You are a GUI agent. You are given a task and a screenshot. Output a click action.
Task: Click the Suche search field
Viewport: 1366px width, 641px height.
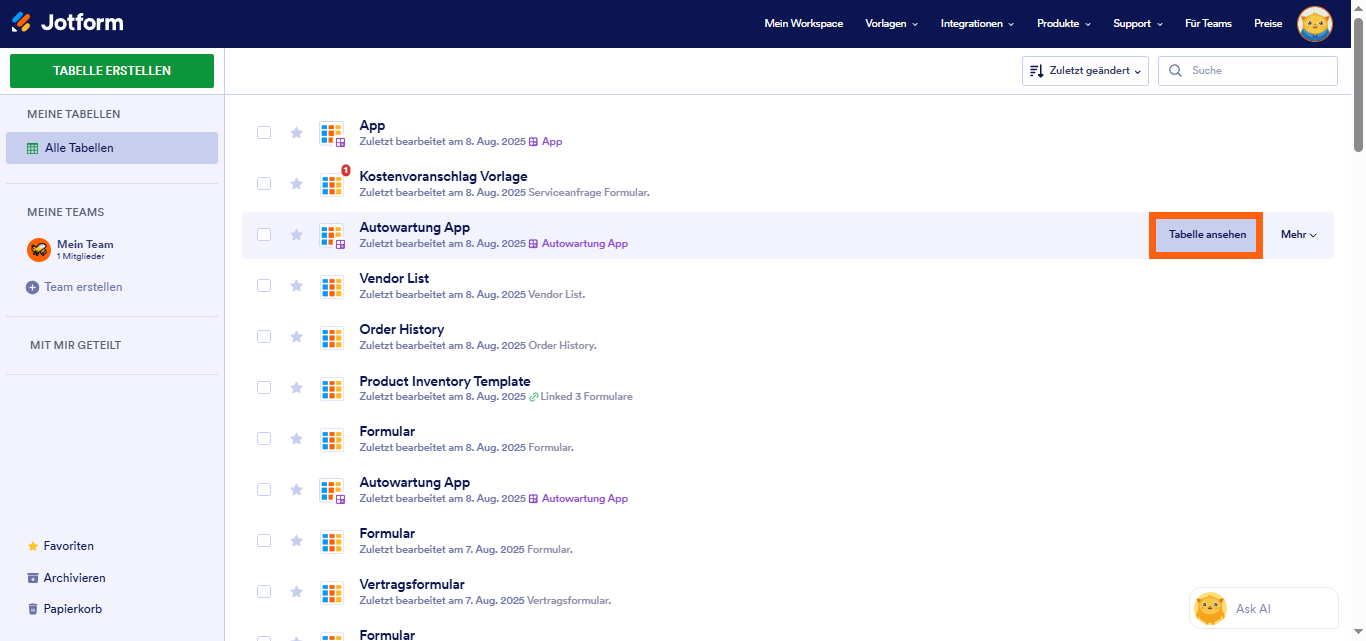coord(1248,71)
